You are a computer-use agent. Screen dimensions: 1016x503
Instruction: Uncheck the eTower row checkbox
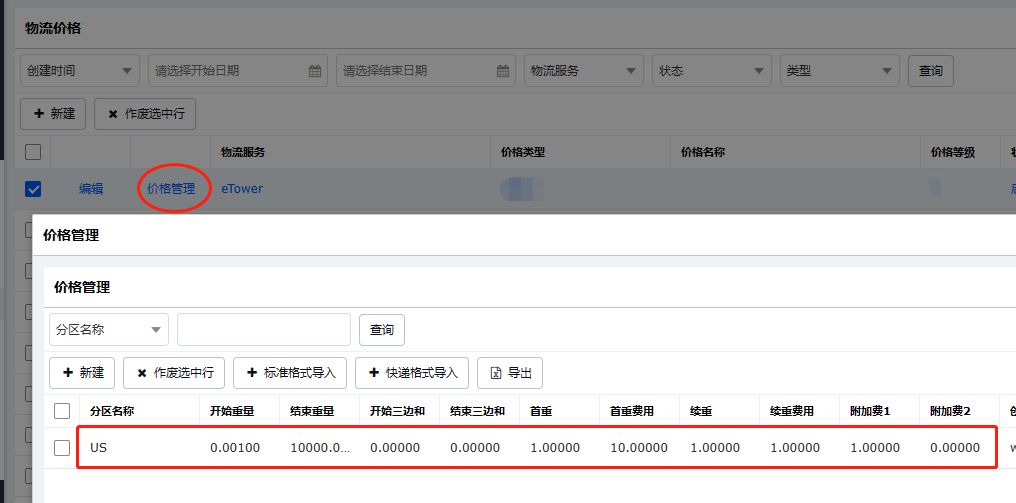pyautogui.click(x=33, y=189)
